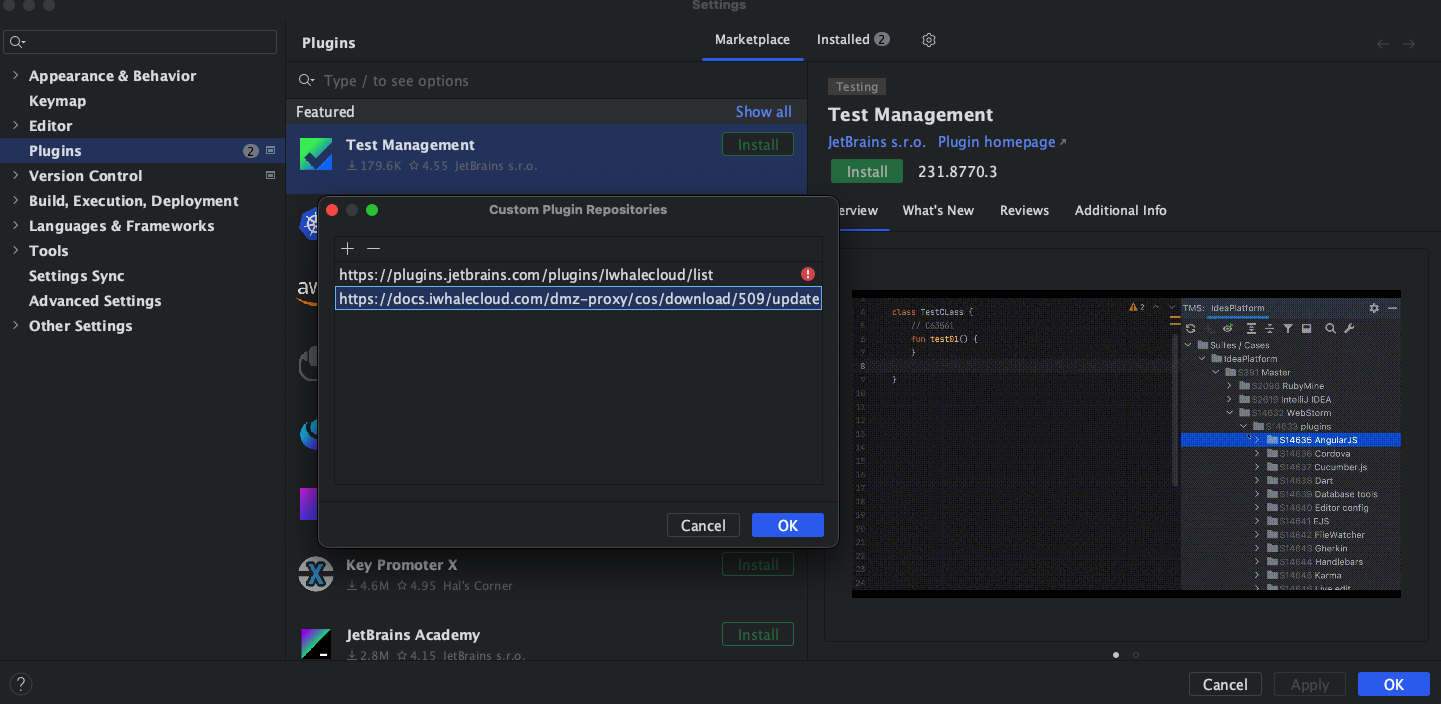Expand the Editor settings section
1441x704 pixels.
coord(15,126)
